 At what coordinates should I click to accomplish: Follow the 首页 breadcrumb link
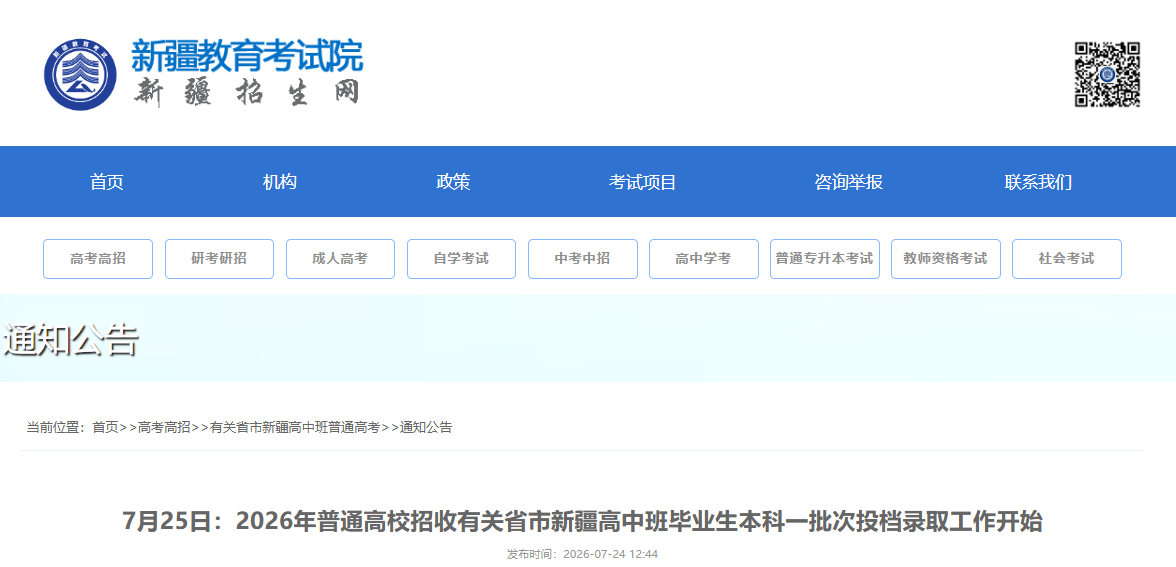(105, 428)
